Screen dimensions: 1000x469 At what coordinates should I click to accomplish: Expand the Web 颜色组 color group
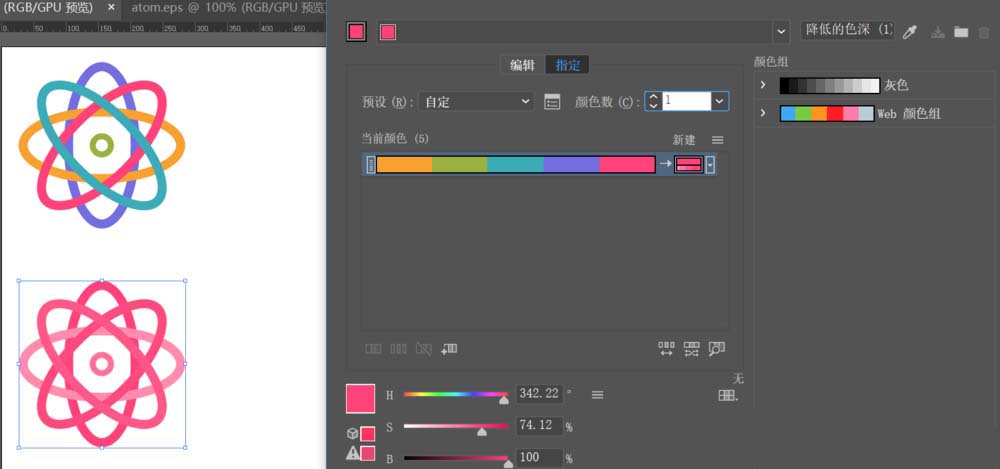click(763, 114)
